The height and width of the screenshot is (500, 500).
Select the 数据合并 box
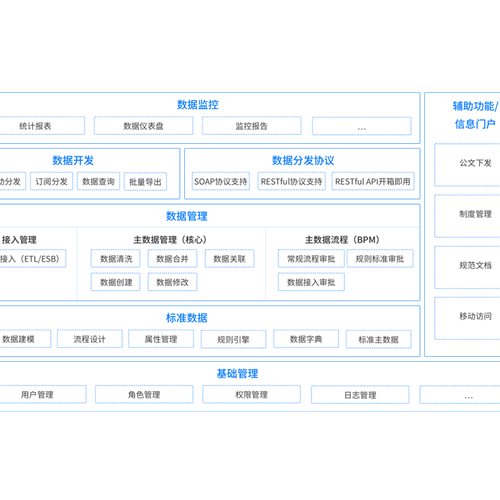172,259
